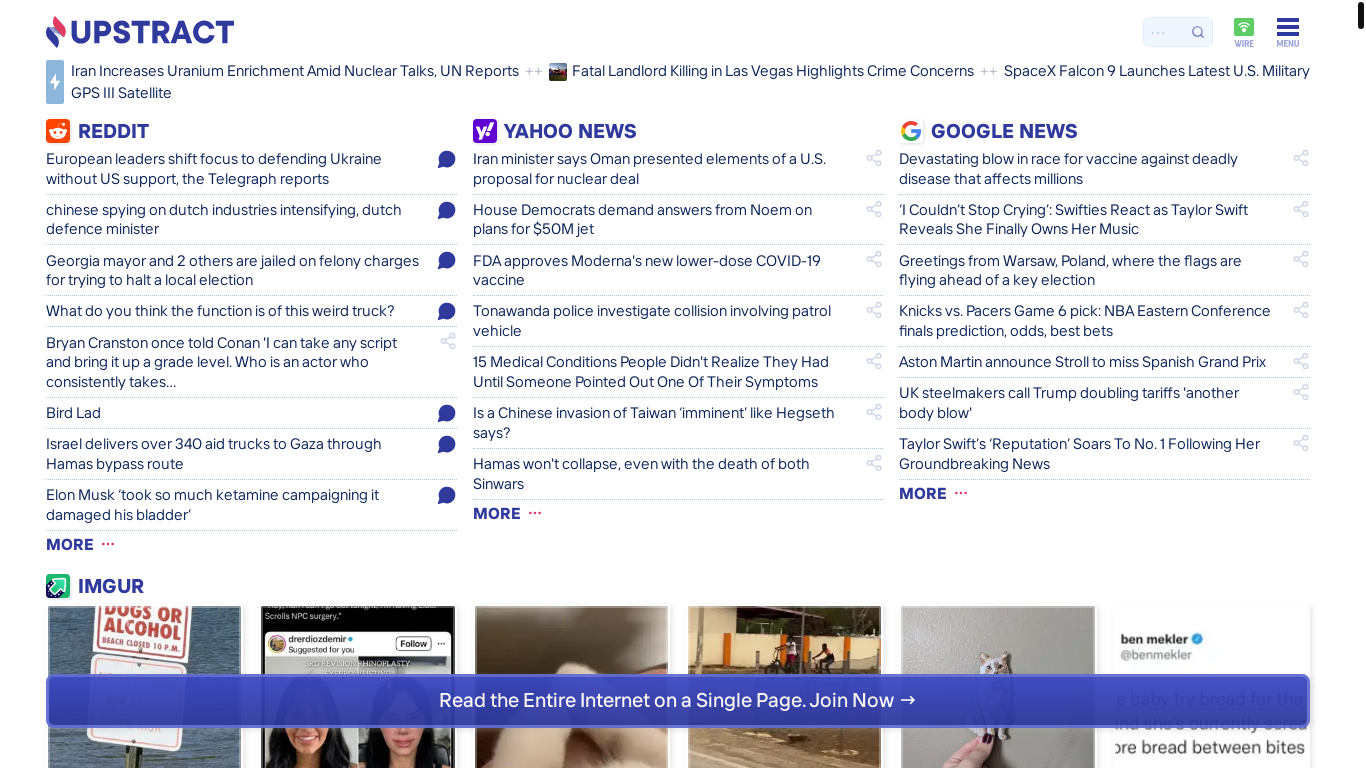Read Hamas won't collapse Sinwars headline
This screenshot has width=1366, height=768.
(641, 474)
